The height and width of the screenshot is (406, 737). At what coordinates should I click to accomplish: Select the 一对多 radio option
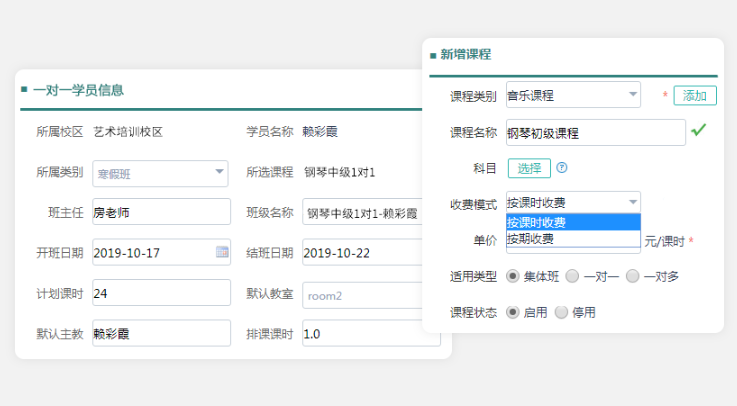click(x=632, y=275)
